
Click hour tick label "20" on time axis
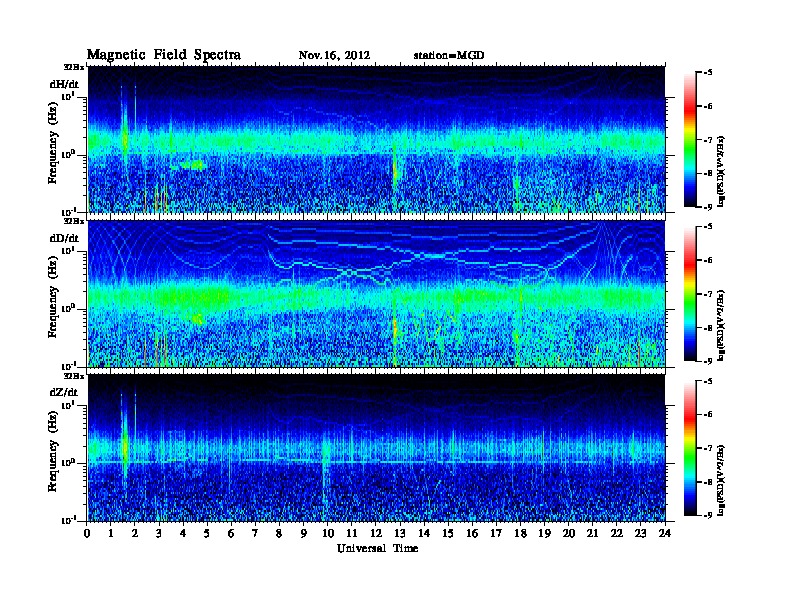point(569,533)
